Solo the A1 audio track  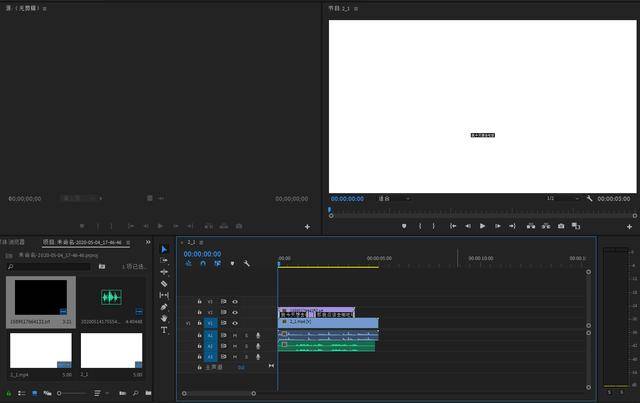coord(247,335)
